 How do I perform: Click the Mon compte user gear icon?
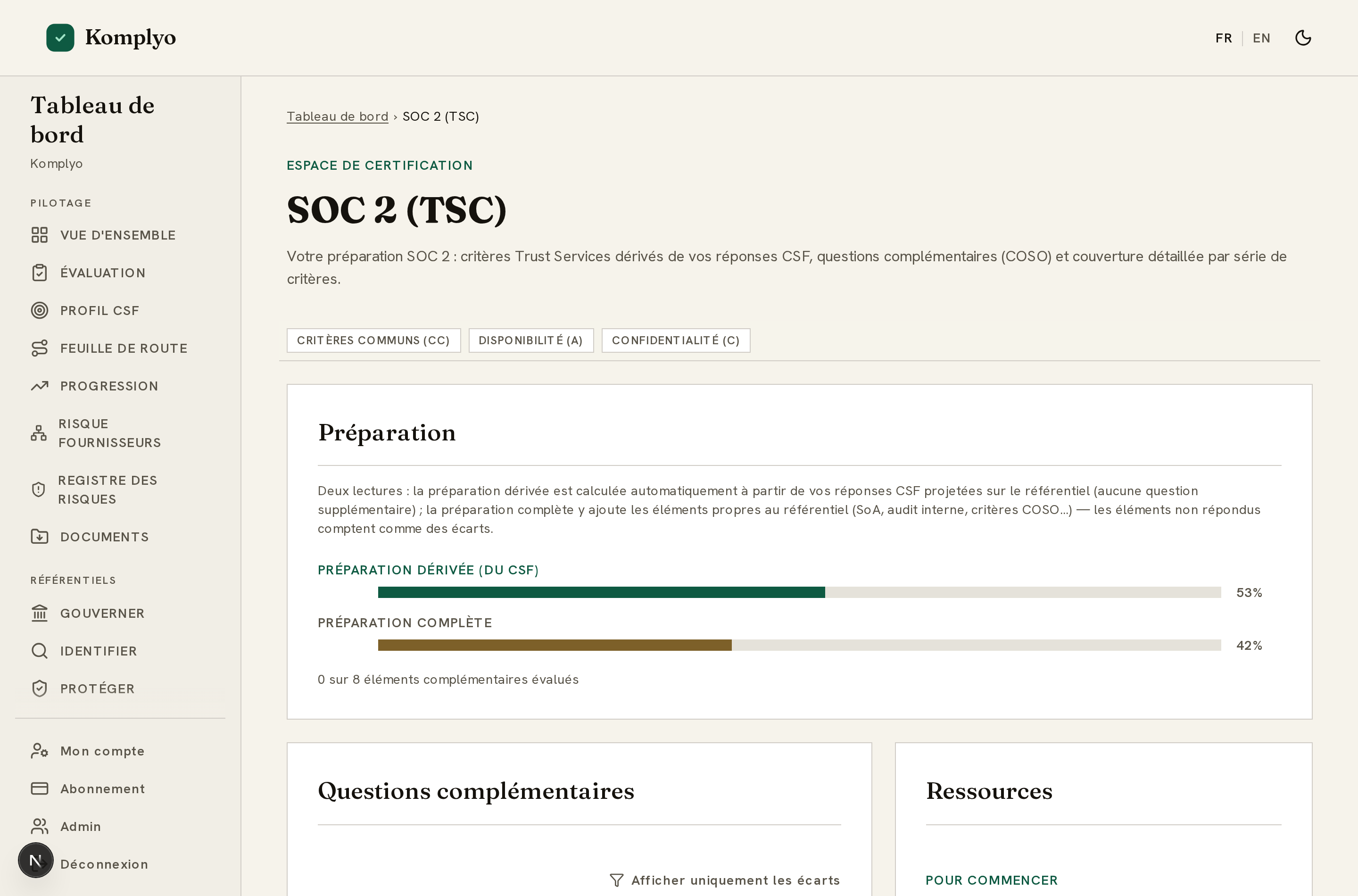(40, 751)
